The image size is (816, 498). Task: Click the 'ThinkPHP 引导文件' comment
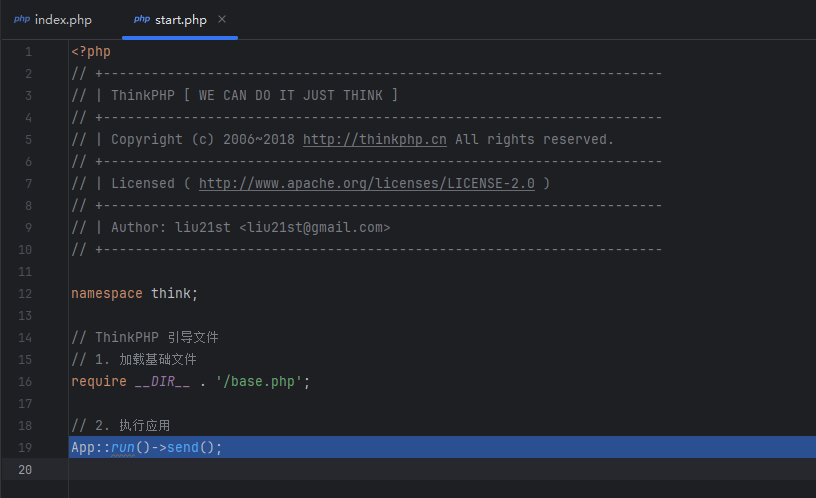pyautogui.click(x=145, y=337)
